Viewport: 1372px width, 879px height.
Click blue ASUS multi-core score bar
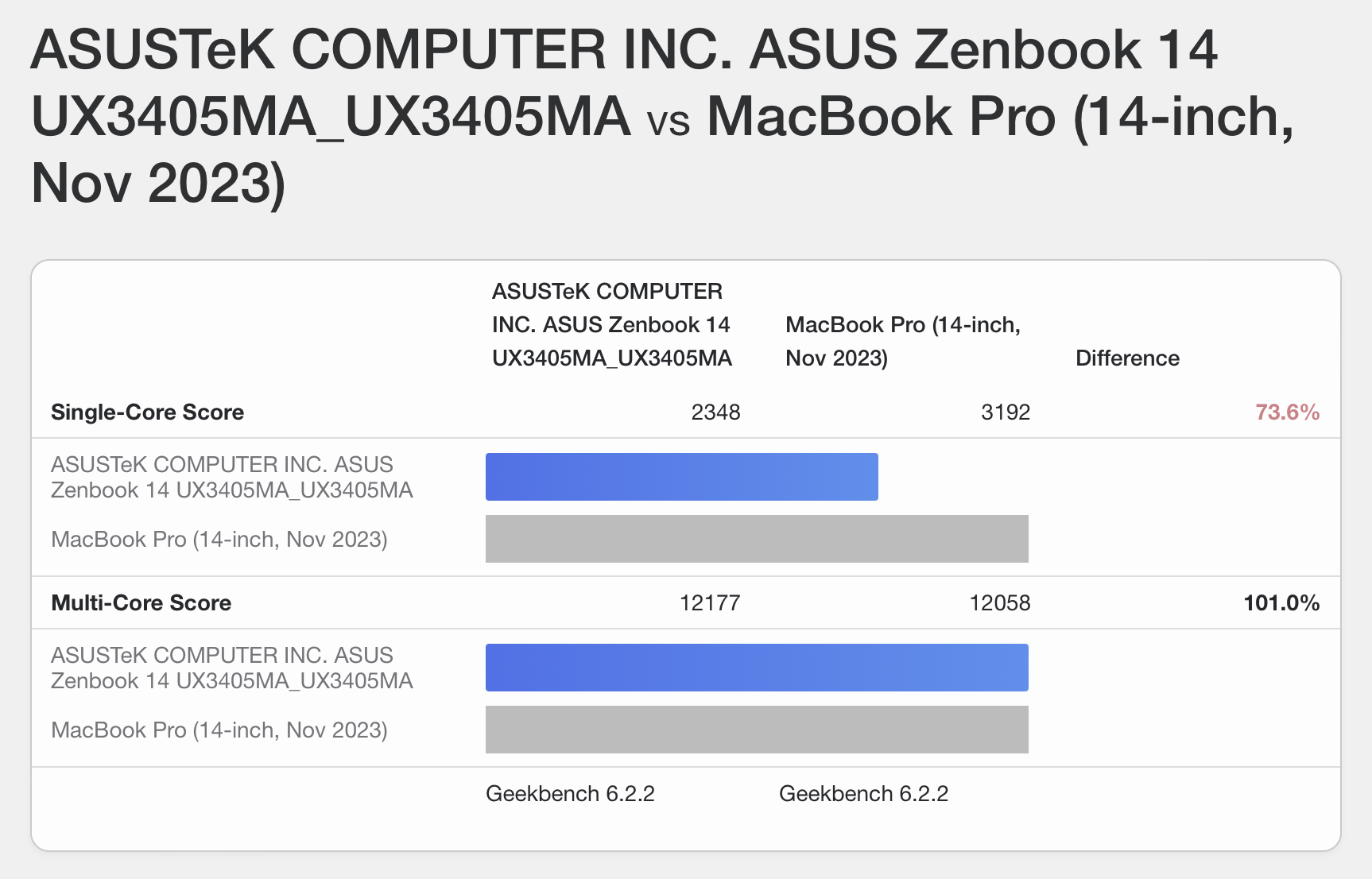[x=757, y=668]
